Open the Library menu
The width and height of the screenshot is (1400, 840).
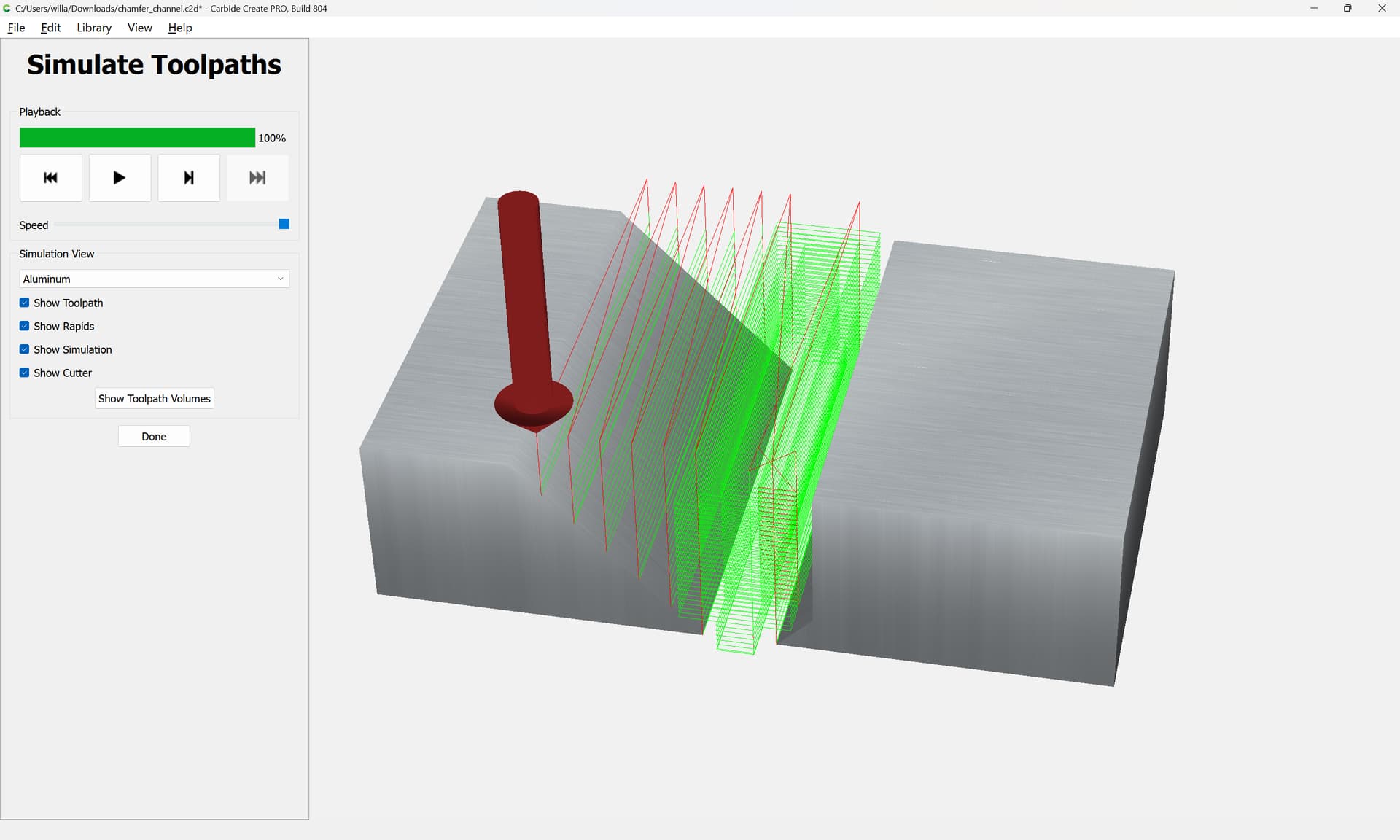click(x=94, y=28)
